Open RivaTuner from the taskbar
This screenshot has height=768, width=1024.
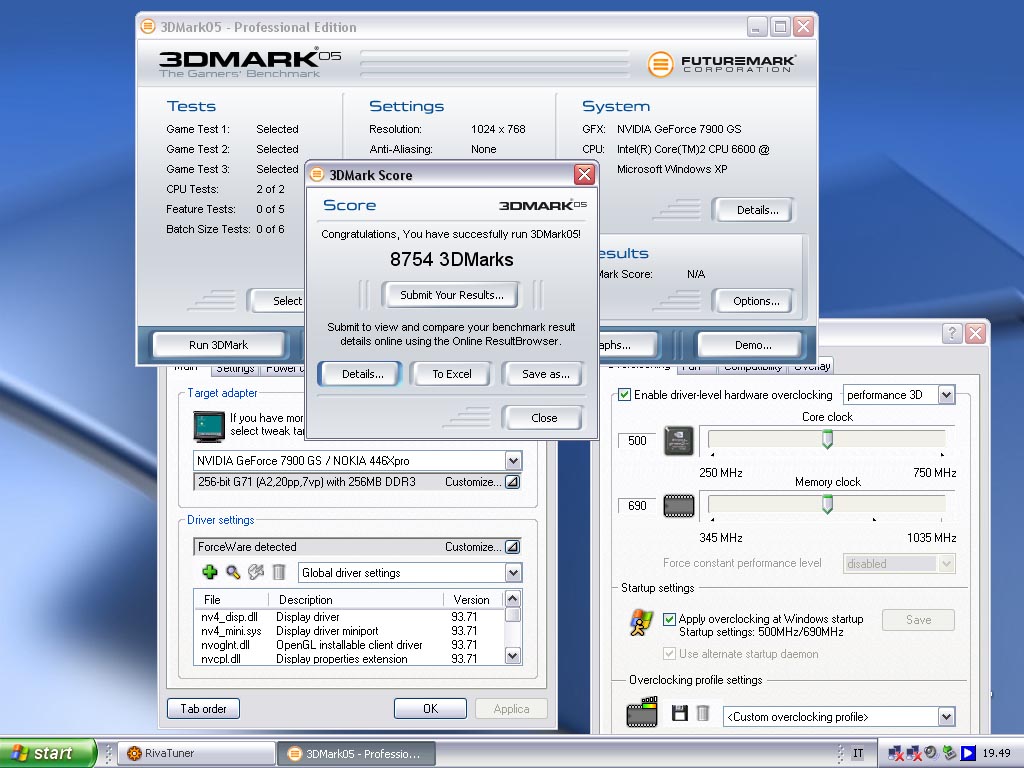coord(197,753)
